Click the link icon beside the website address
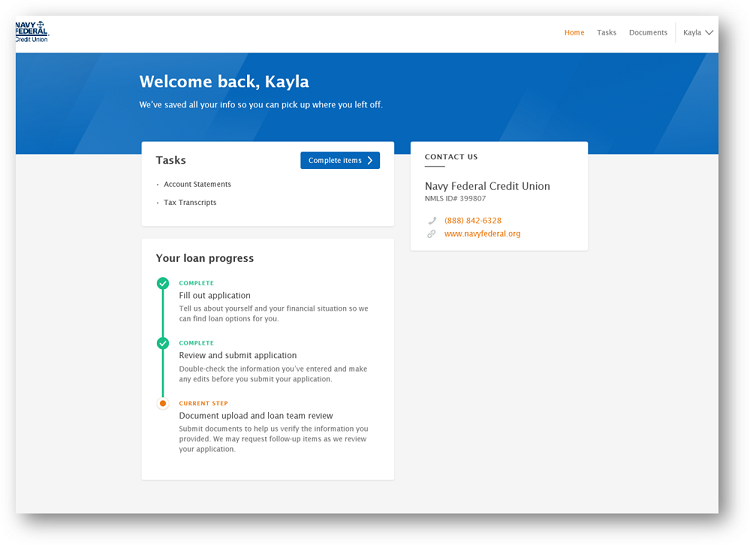 tap(432, 234)
